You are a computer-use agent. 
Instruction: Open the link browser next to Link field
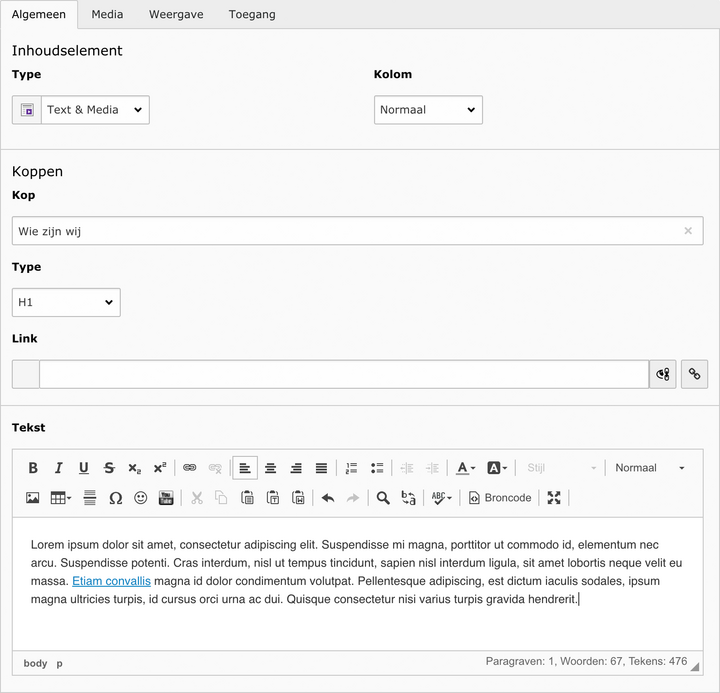tap(694, 374)
